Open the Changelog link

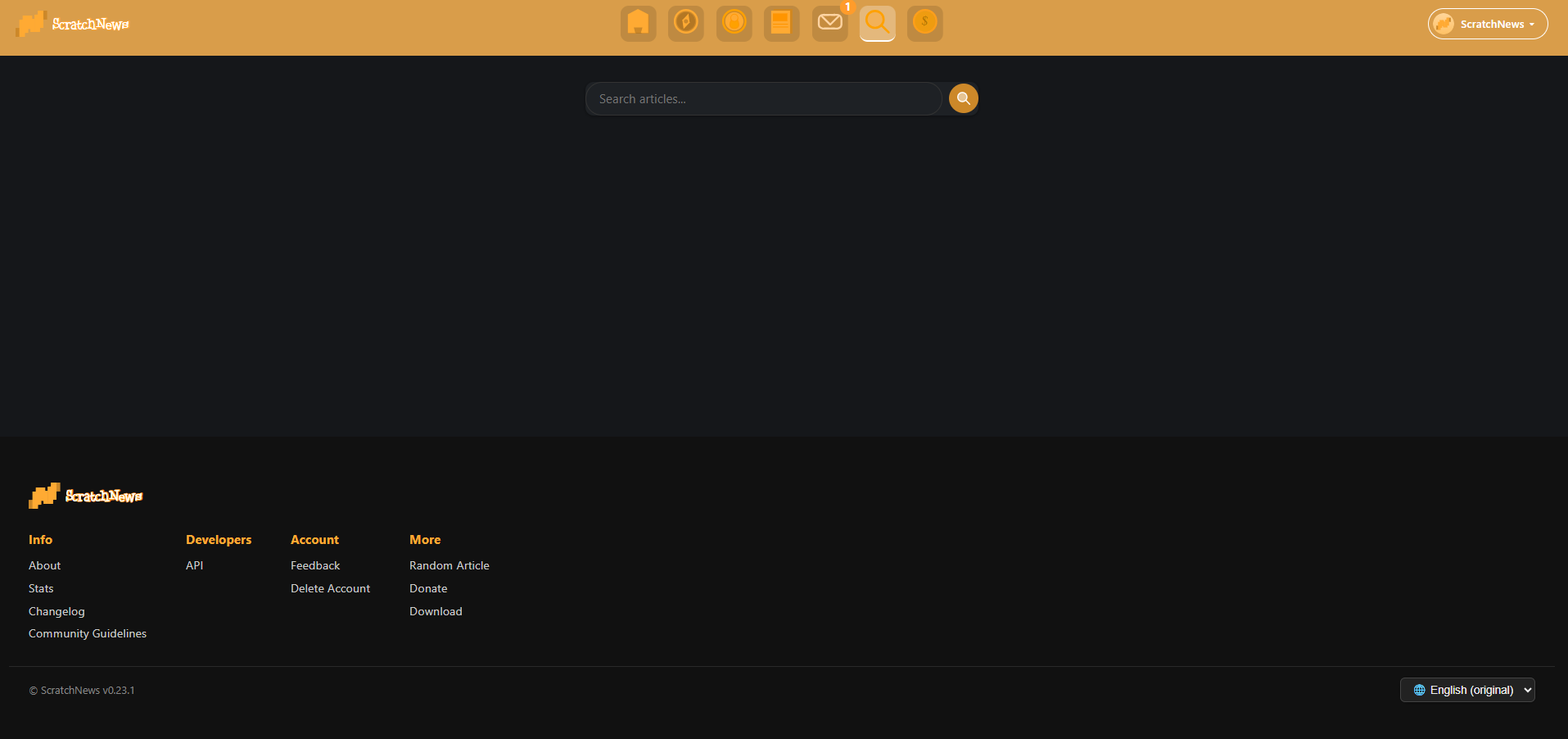pos(56,611)
